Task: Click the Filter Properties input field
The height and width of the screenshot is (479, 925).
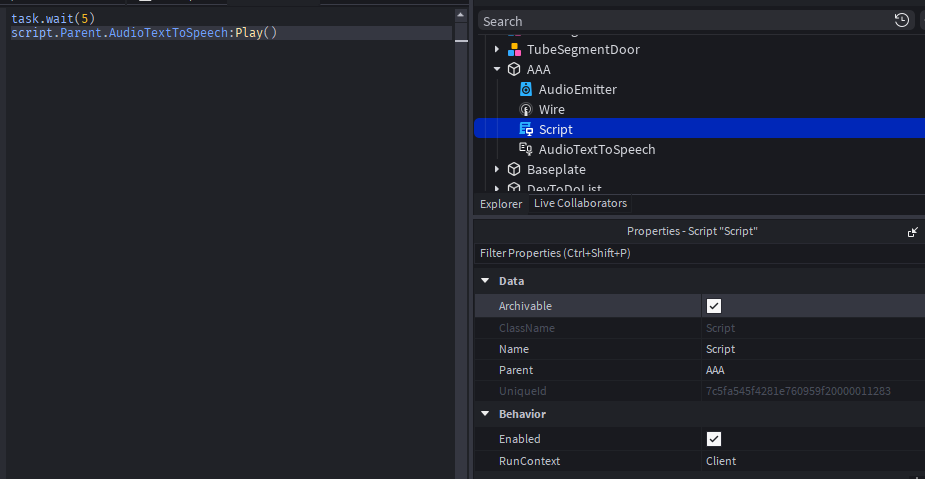Action: coord(699,254)
